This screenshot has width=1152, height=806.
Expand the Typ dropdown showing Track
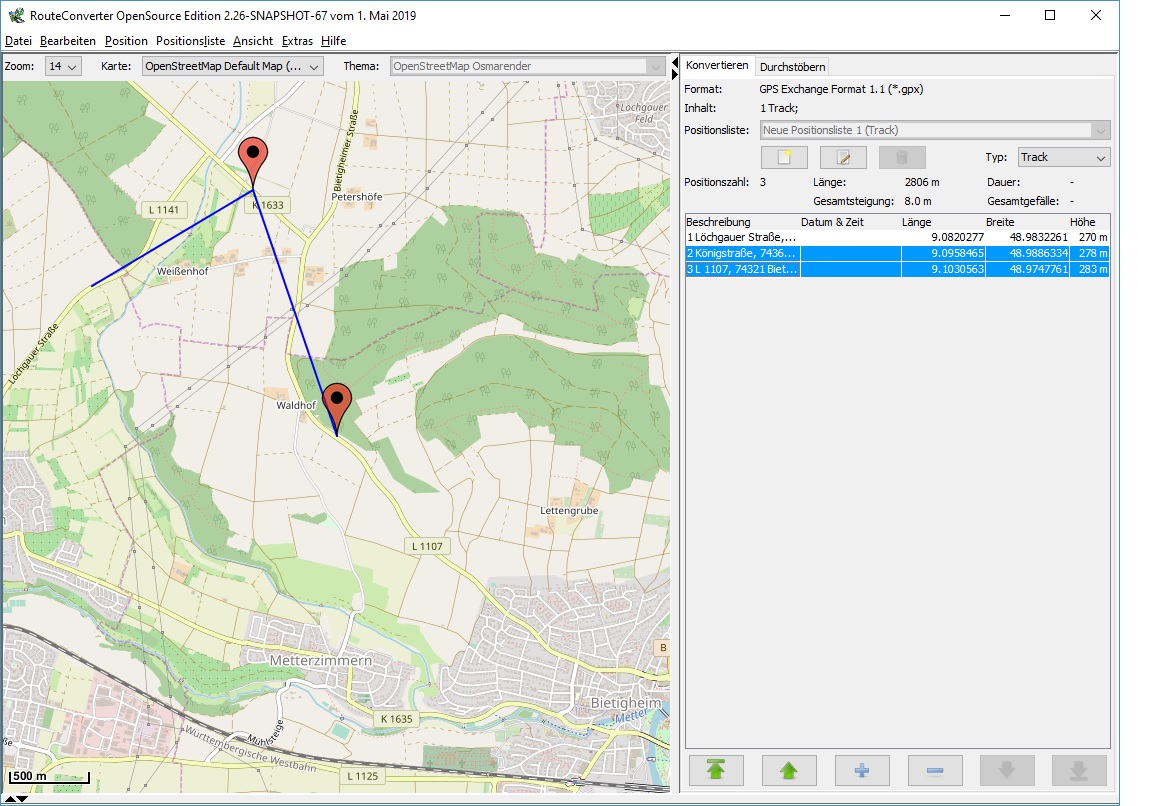(x=1064, y=158)
